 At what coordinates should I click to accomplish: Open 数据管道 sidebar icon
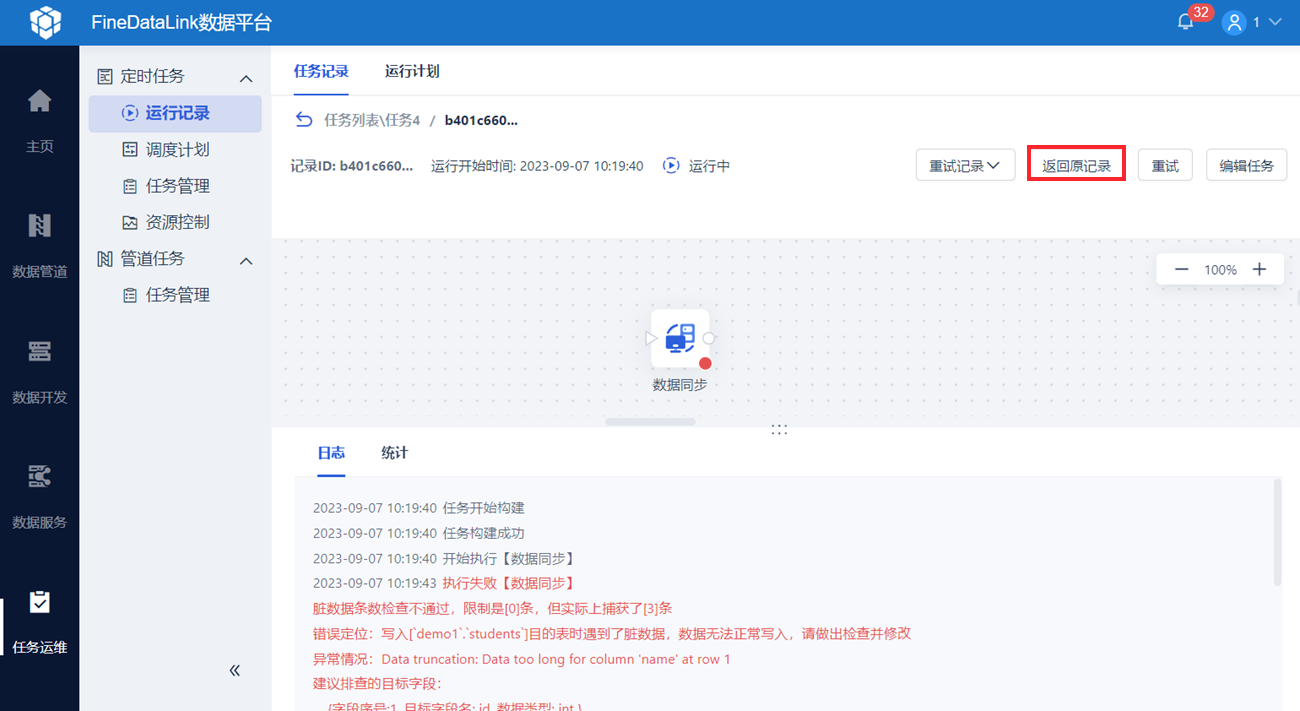point(39,226)
